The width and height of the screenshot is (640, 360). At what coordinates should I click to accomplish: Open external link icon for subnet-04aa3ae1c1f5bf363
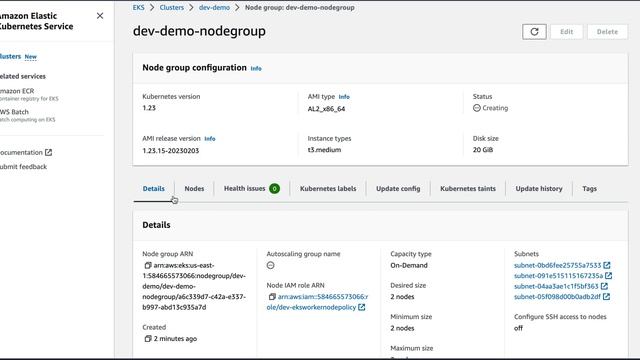tap(604, 286)
